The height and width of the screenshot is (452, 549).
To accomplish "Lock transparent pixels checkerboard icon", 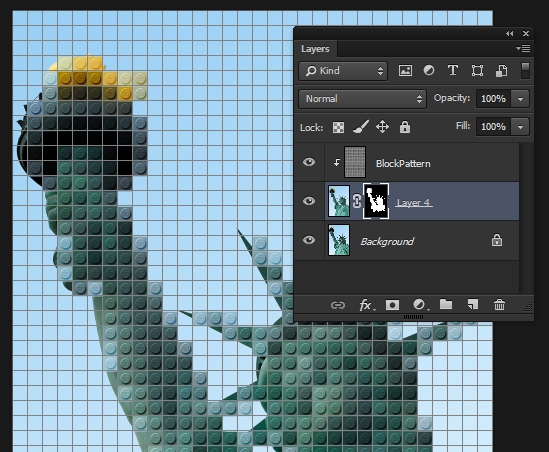I will pos(338,127).
